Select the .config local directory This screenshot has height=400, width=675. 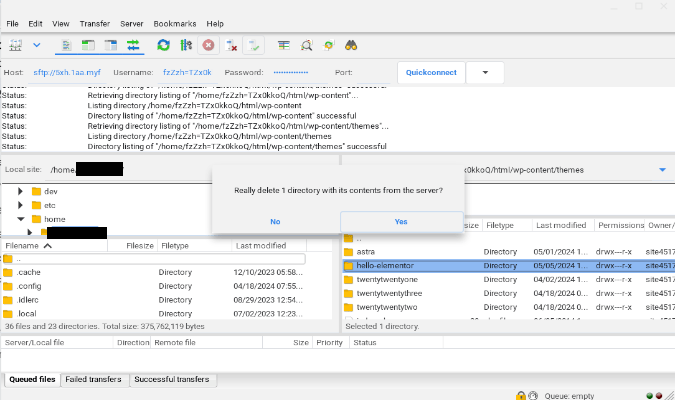(153, 286)
